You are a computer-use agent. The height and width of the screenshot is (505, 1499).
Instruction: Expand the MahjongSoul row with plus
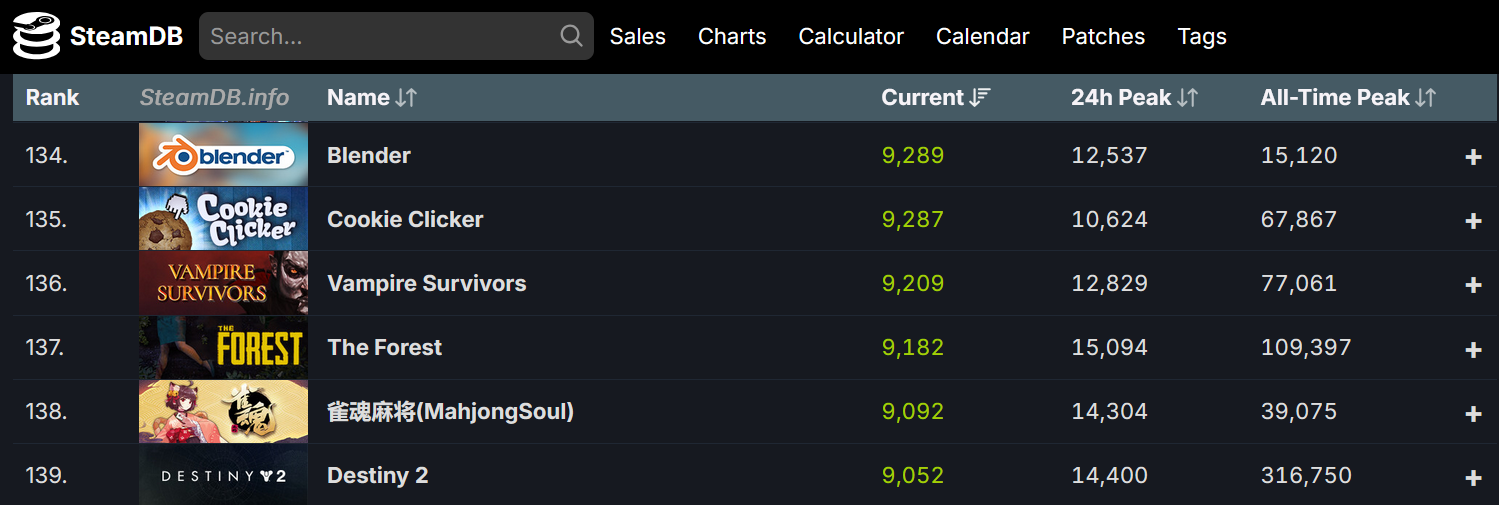coord(1473,413)
